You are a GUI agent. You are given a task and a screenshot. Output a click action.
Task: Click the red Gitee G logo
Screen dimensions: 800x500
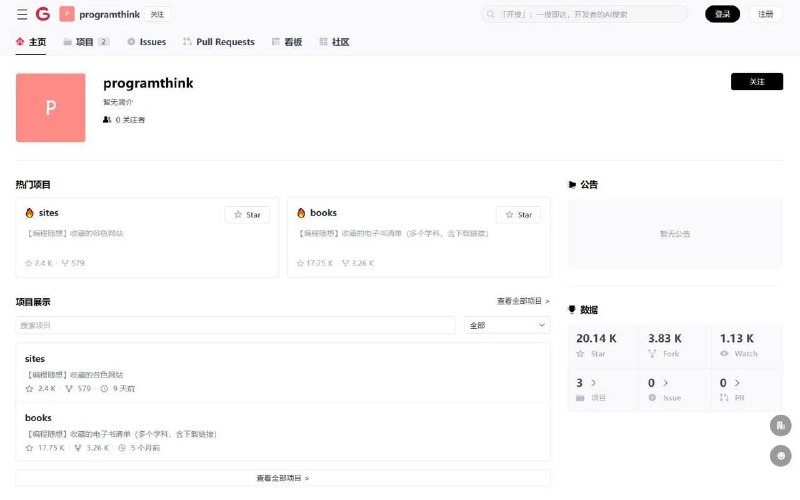pyautogui.click(x=42, y=14)
